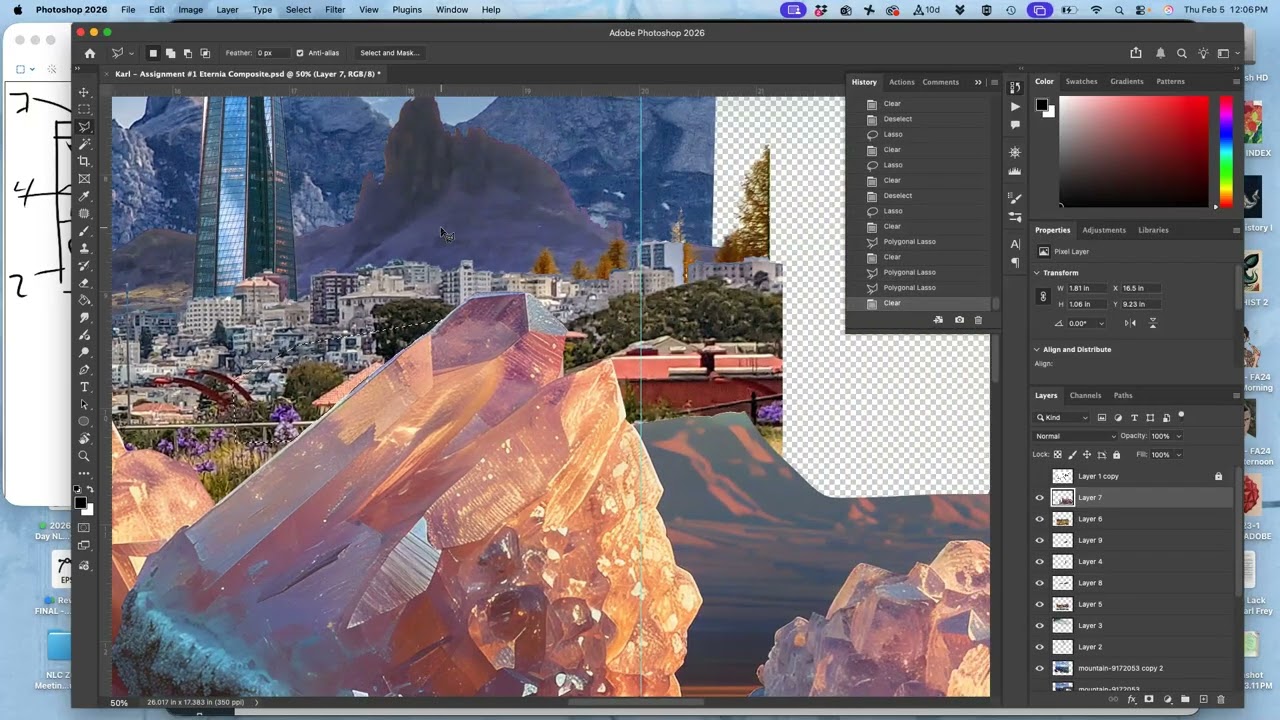Open layer filter Kind dropdown
The image size is (1280, 720).
(1062, 418)
